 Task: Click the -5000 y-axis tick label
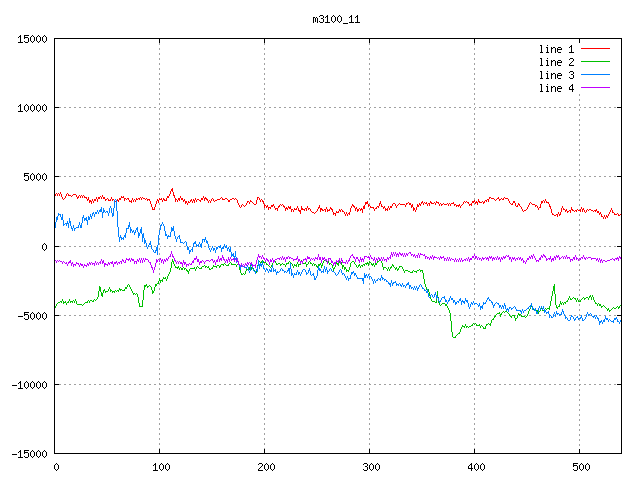(x=31, y=315)
